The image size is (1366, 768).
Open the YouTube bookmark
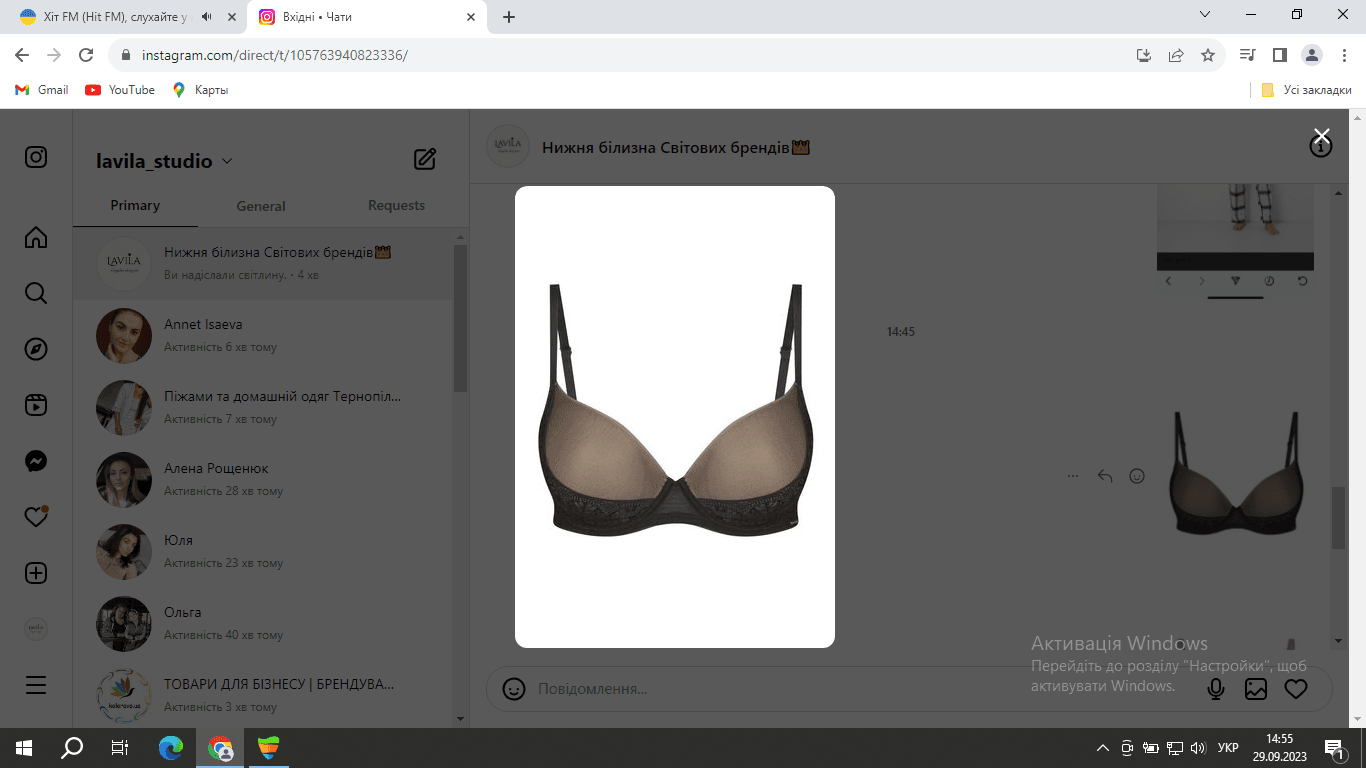coord(120,90)
